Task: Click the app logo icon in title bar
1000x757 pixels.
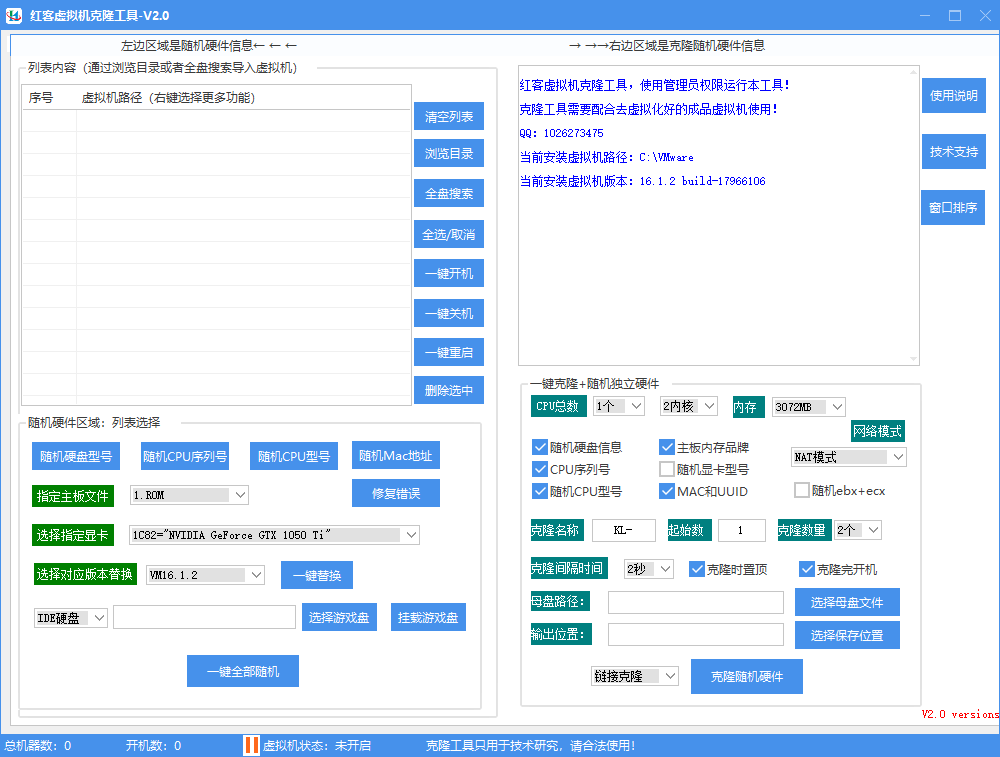Action: tap(15, 15)
